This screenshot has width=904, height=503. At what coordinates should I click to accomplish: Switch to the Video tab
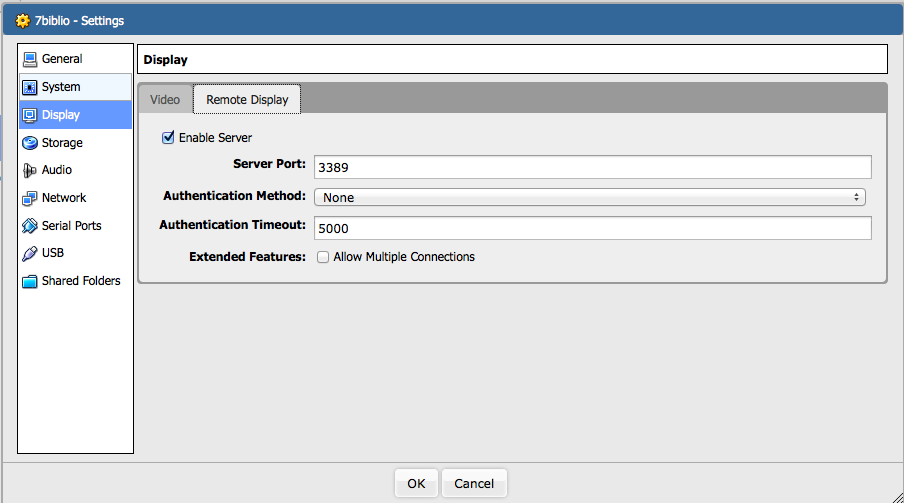(165, 100)
